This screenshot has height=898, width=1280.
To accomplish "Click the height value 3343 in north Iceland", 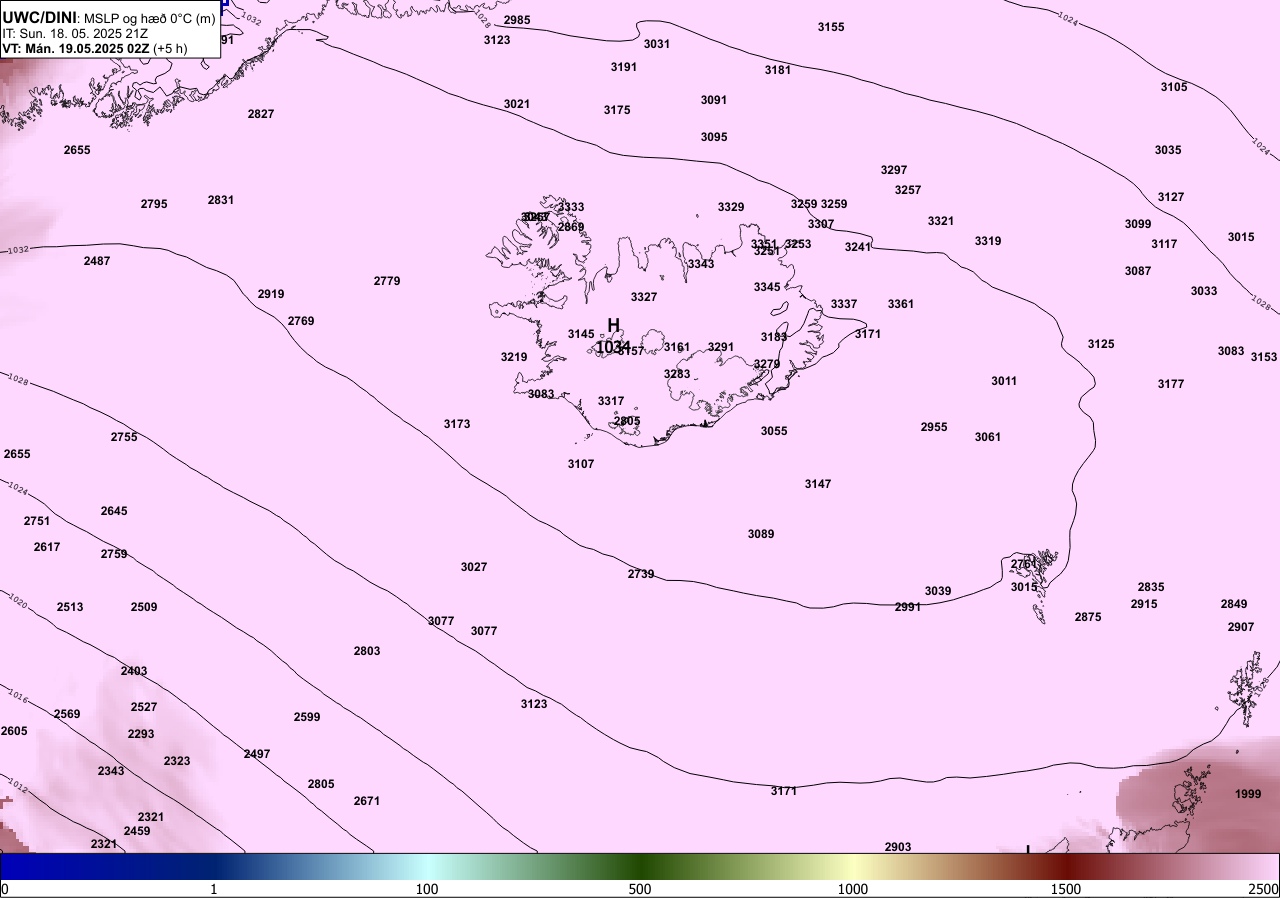I will 701,264.
